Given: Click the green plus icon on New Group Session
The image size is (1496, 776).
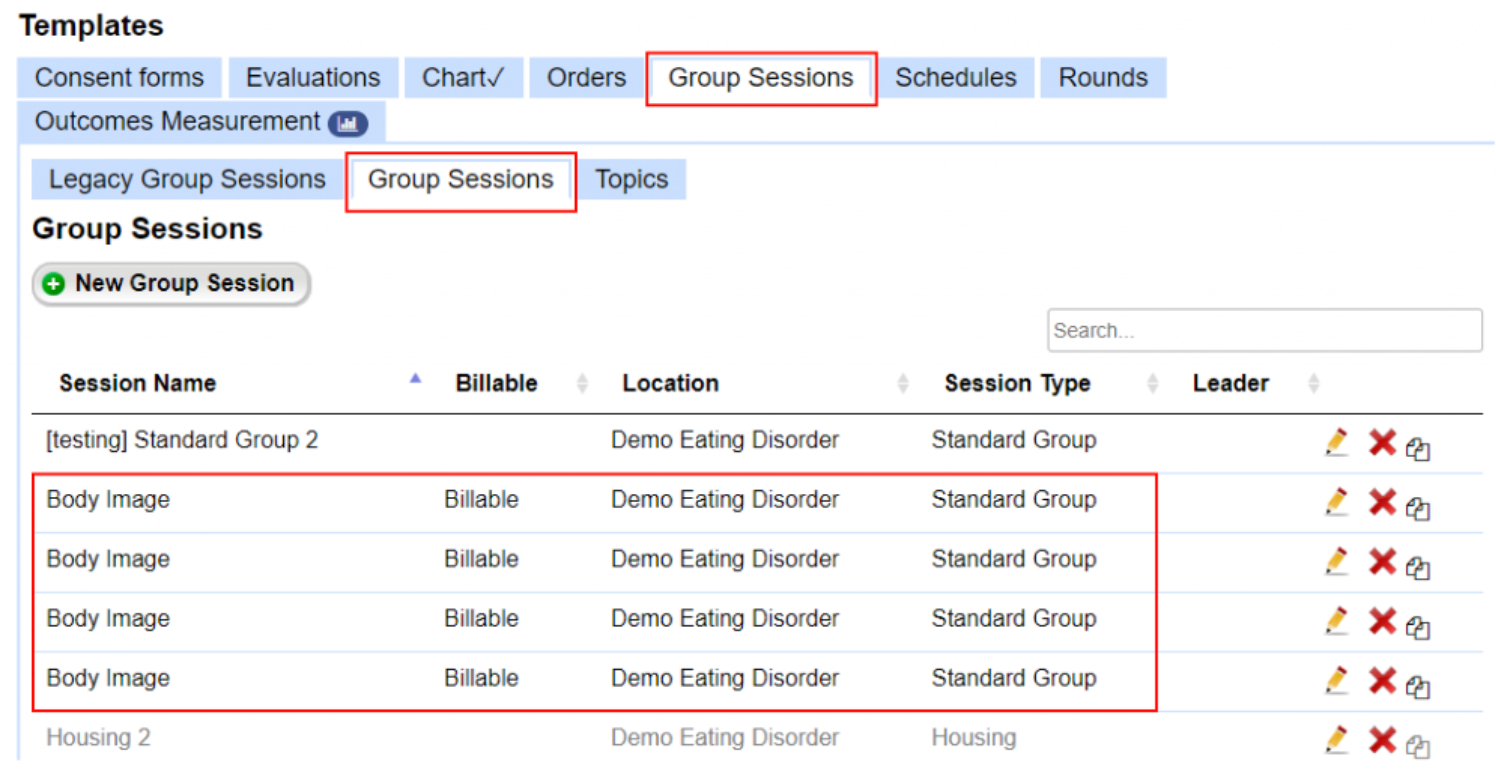Looking at the screenshot, I should (x=53, y=284).
